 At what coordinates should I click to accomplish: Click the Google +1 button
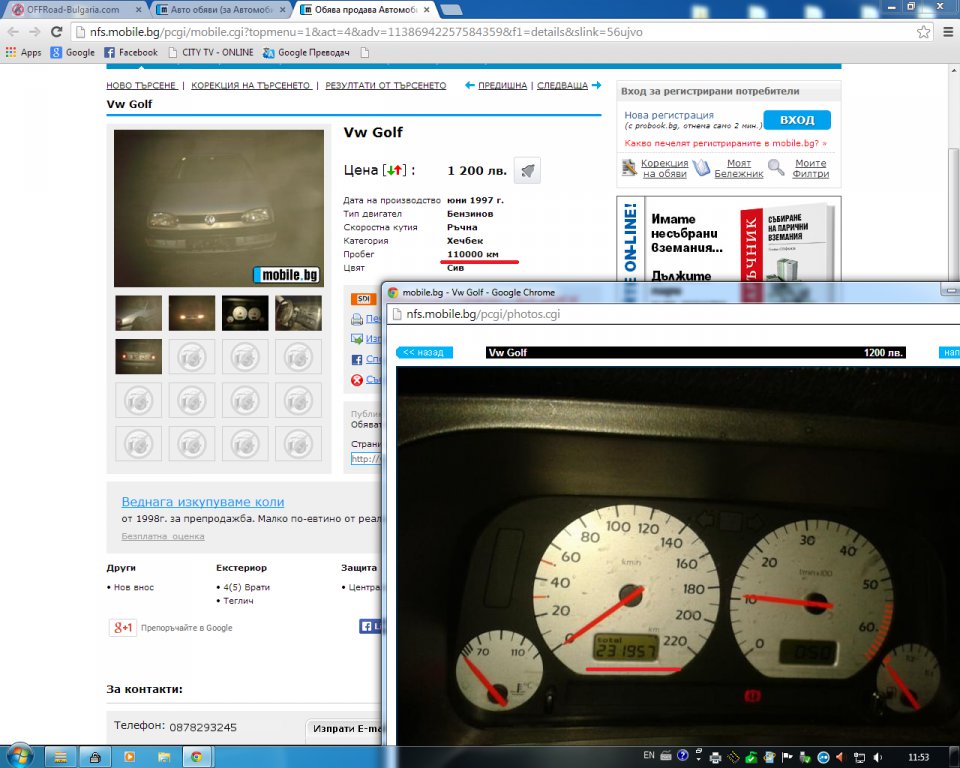(124, 628)
